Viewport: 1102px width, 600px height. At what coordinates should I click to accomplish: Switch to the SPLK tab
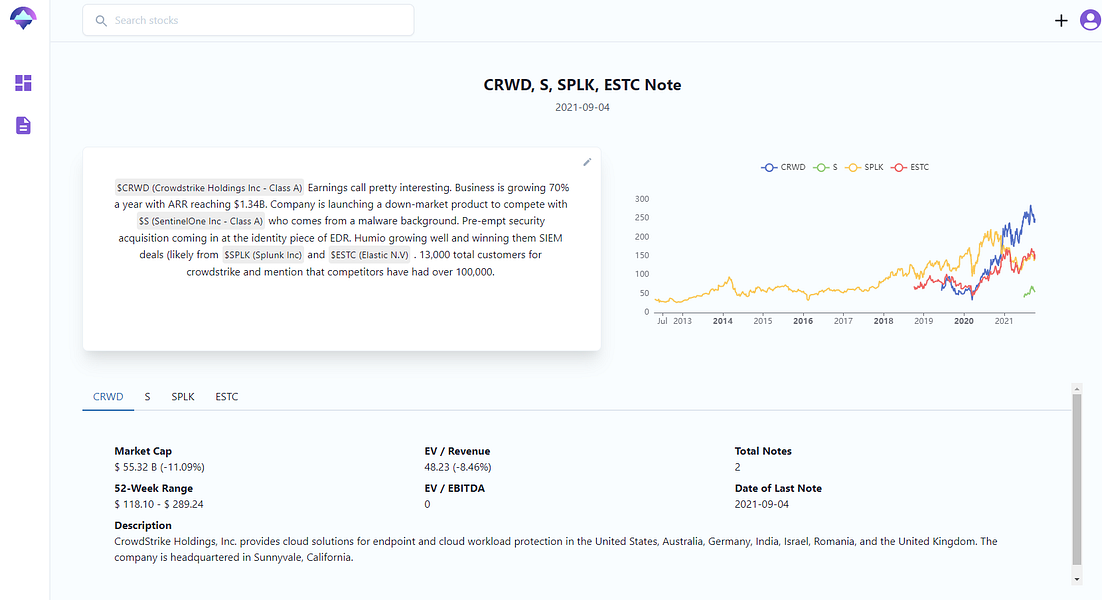pos(183,396)
